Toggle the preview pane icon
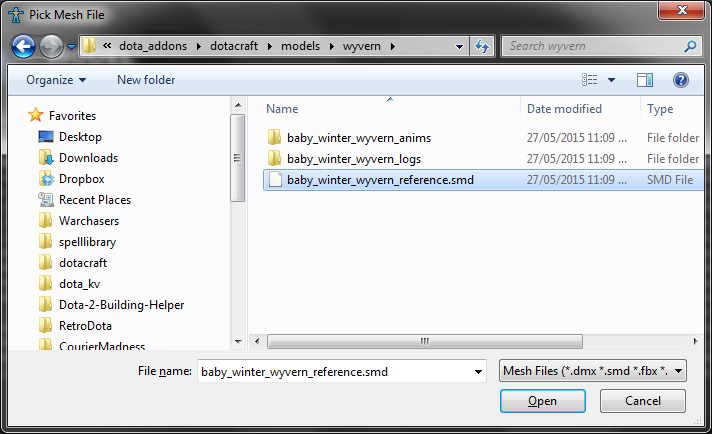 coord(645,80)
